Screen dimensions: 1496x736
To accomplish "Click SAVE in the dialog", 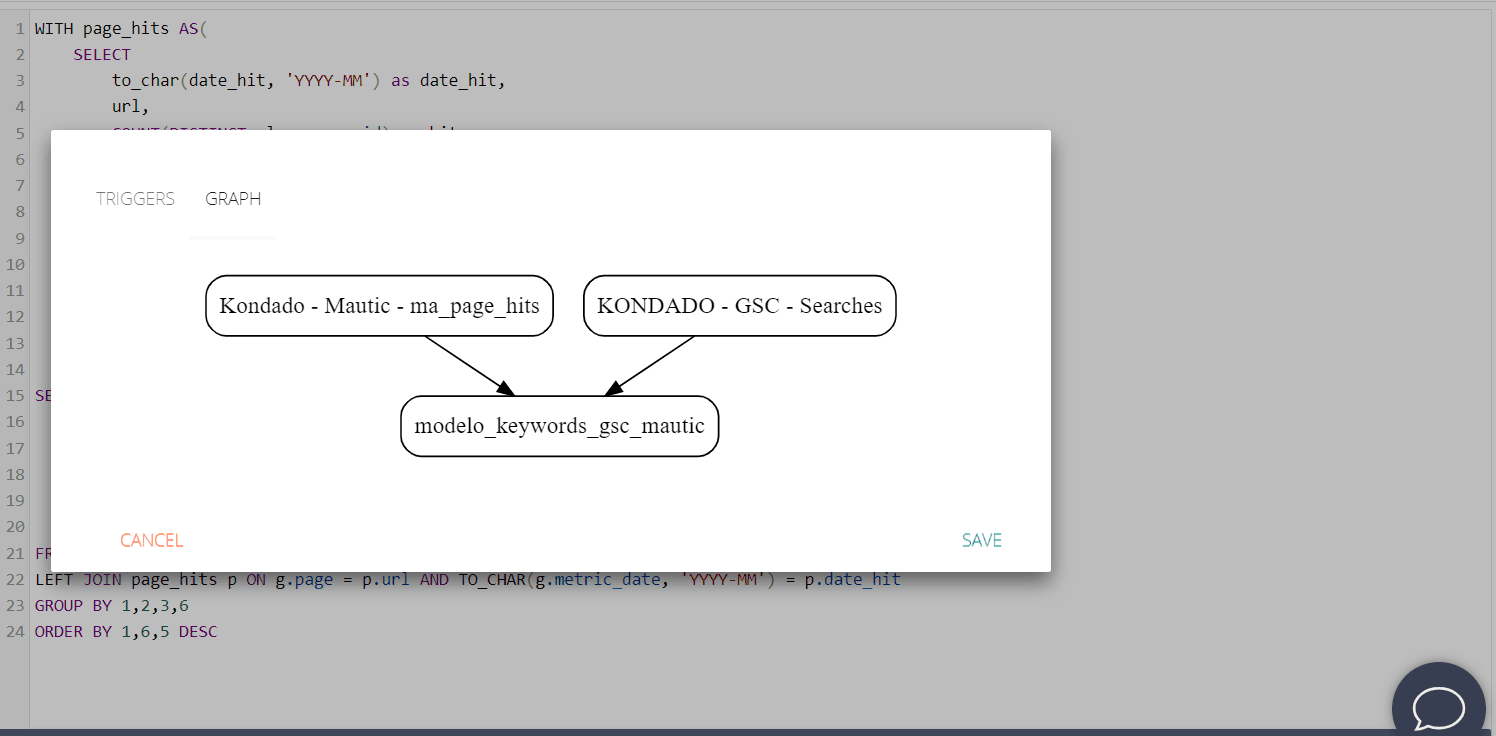I will [981, 540].
